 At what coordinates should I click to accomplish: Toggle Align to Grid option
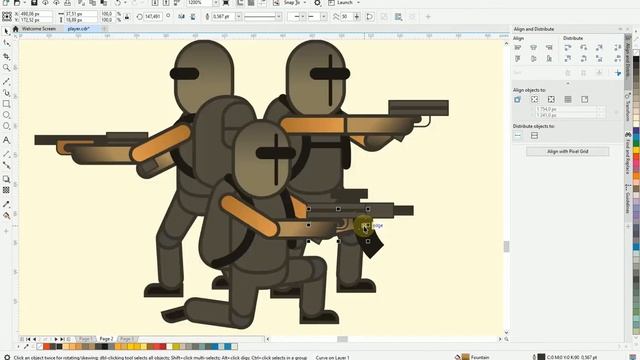click(x=568, y=99)
